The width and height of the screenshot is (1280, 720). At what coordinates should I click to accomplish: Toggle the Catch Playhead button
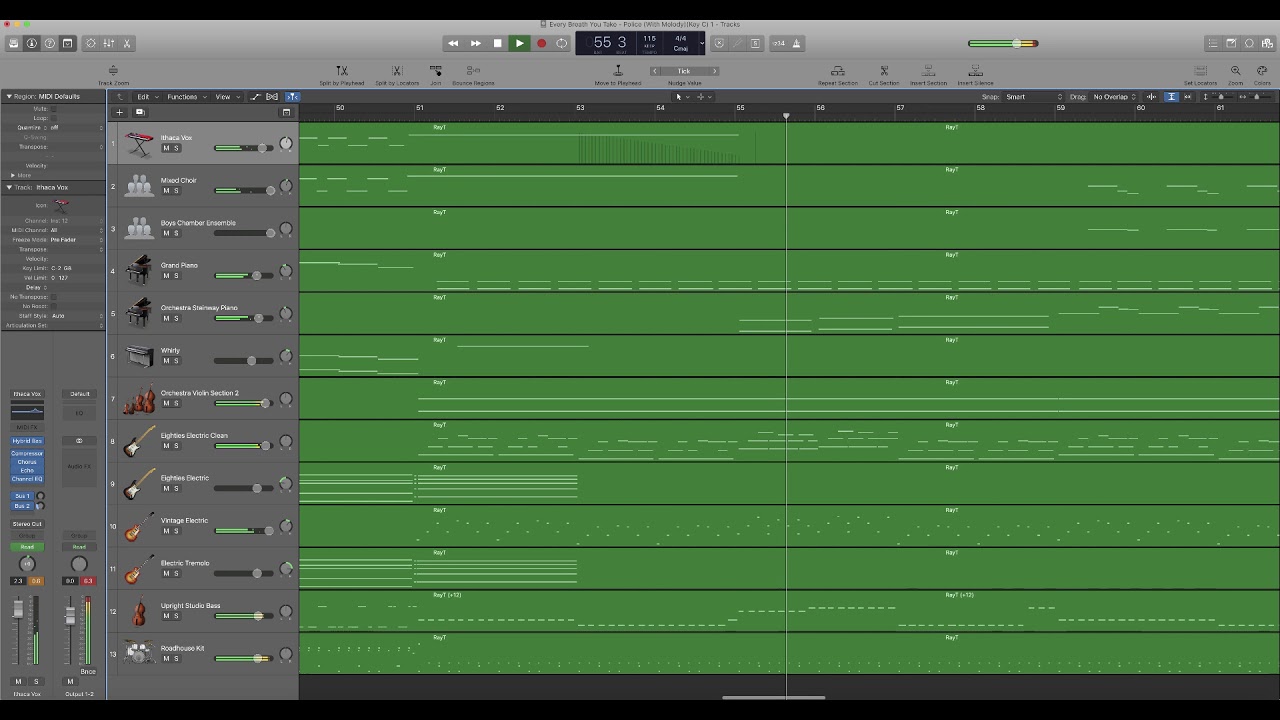click(x=292, y=97)
